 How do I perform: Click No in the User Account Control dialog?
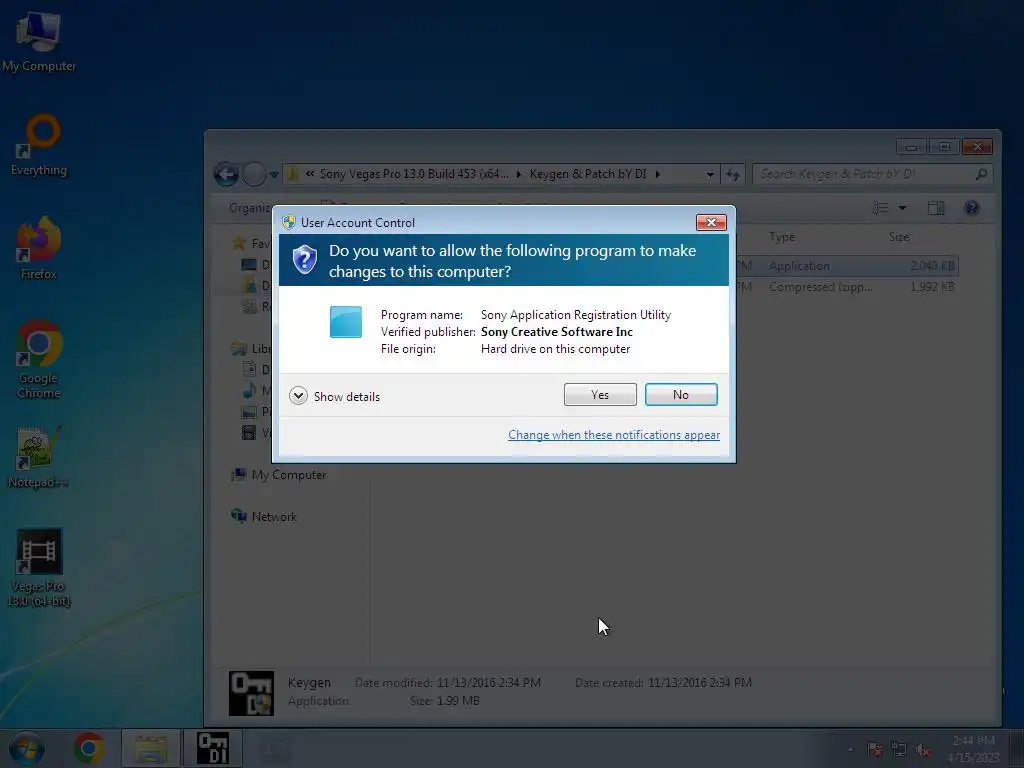tap(680, 394)
